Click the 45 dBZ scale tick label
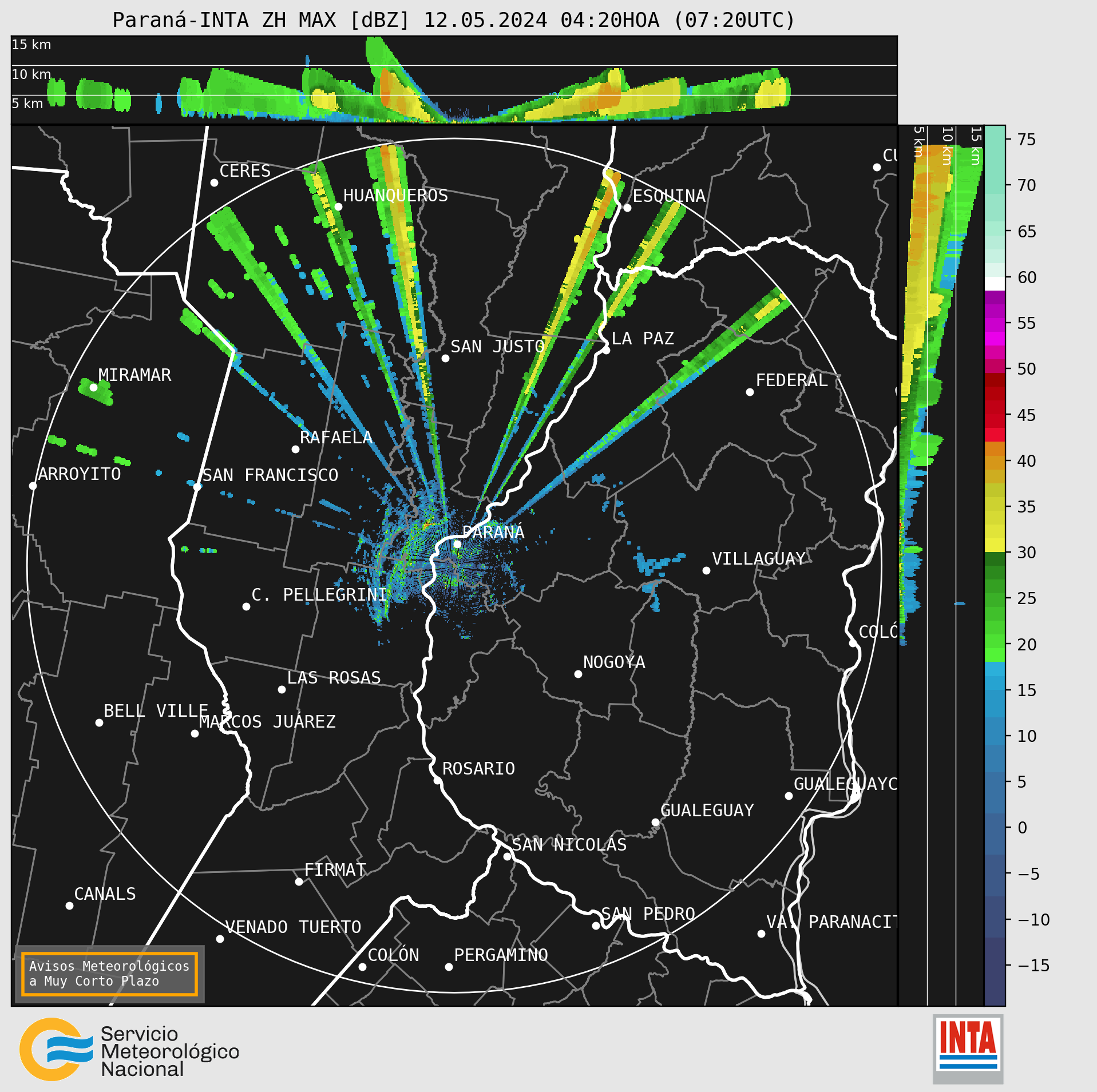The width and height of the screenshot is (1097, 1092). 1027,415
